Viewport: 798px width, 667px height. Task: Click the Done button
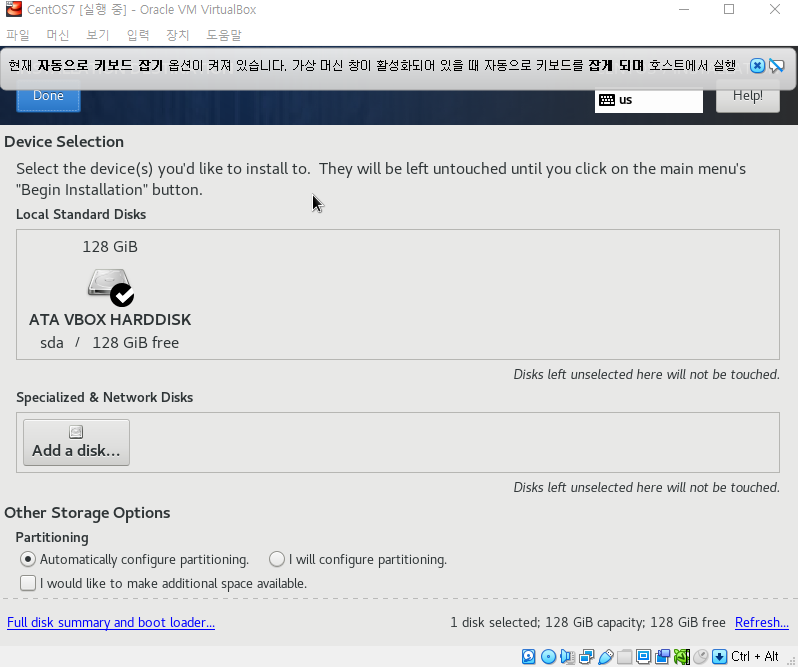pyautogui.click(x=48, y=96)
